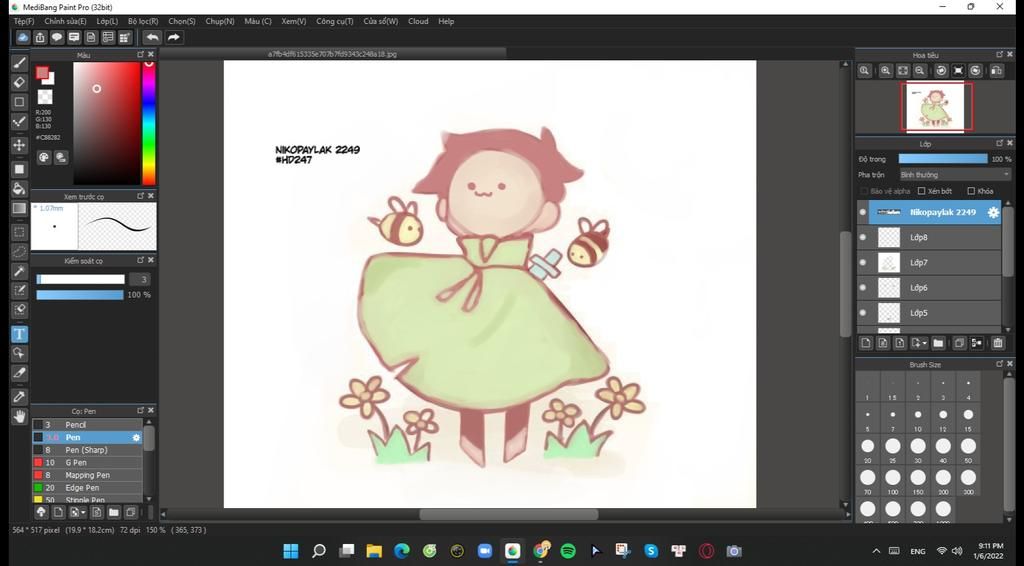Pick the Hand pan tool

click(x=19, y=416)
